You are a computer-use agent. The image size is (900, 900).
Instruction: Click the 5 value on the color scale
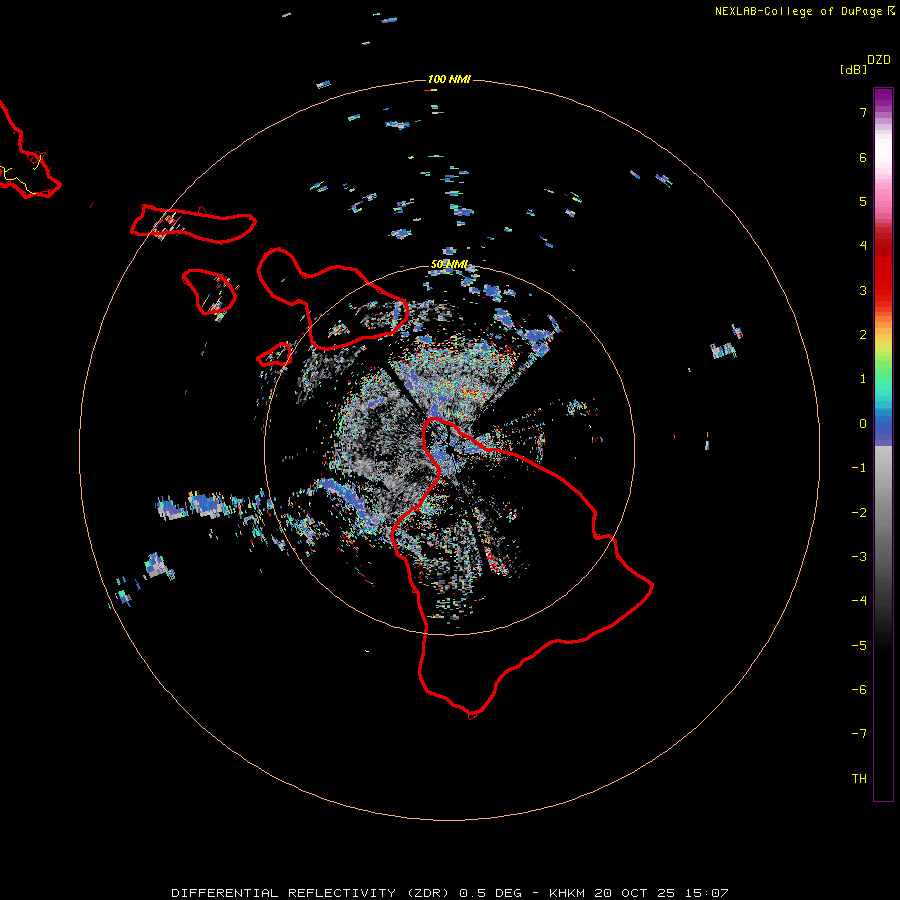[863, 201]
